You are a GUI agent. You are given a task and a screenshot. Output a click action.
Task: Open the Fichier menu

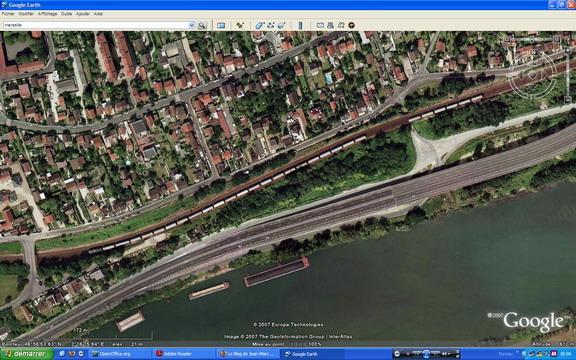(8, 14)
